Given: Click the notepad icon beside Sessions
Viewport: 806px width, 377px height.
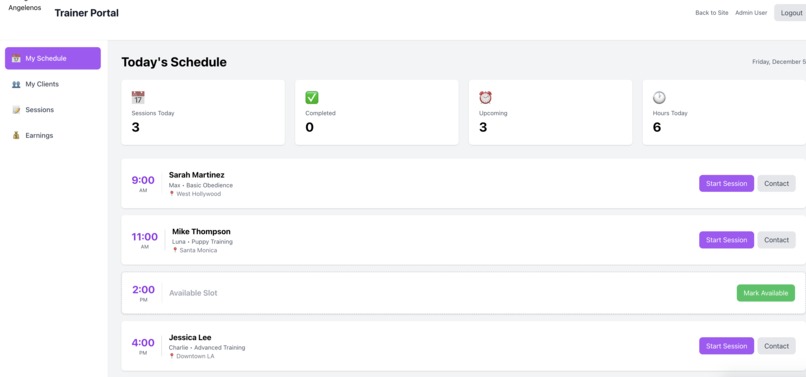Looking at the screenshot, I should coord(16,110).
